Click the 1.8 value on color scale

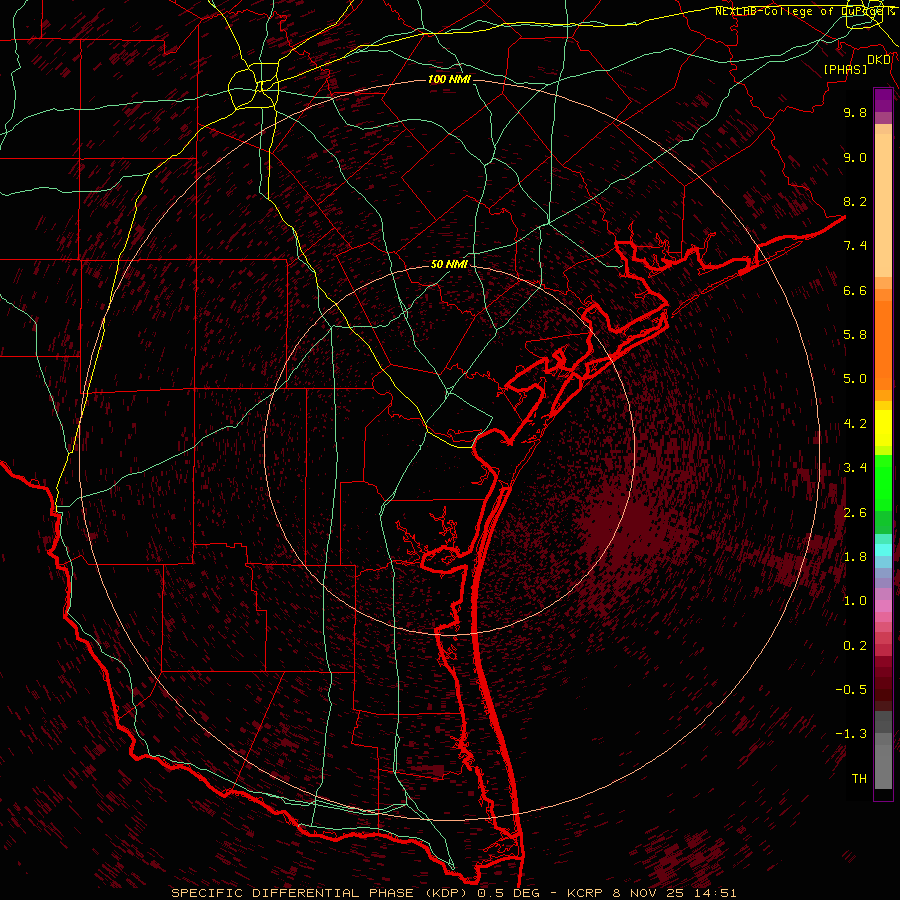click(x=855, y=557)
